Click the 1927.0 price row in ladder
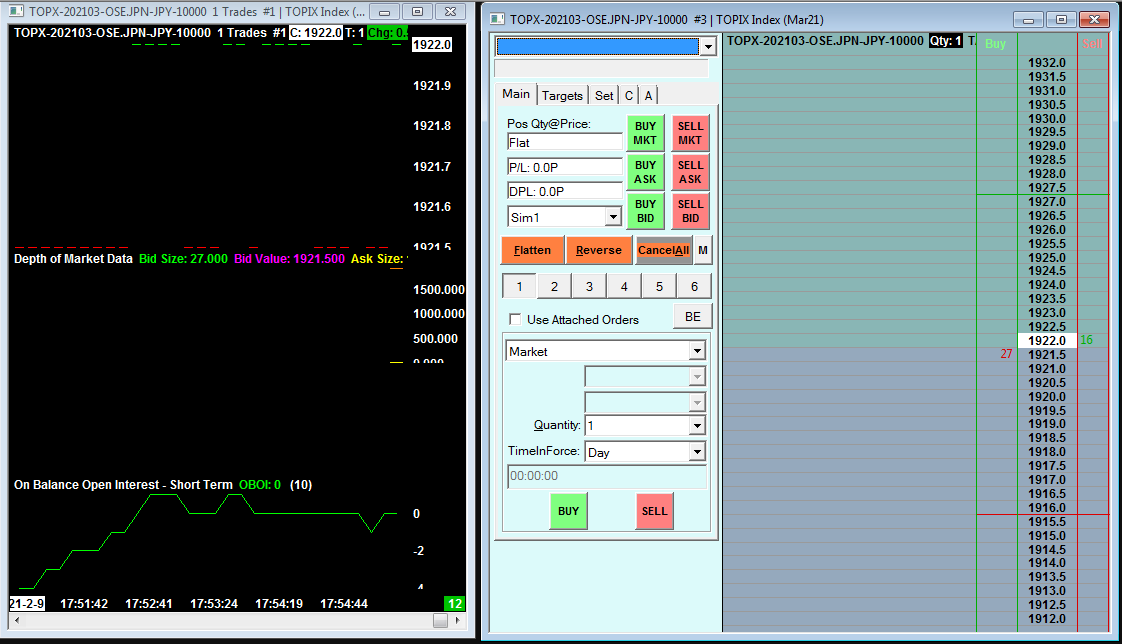Image resolution: width=1122 pixels, height=644 pixels. pos(1047,202)
